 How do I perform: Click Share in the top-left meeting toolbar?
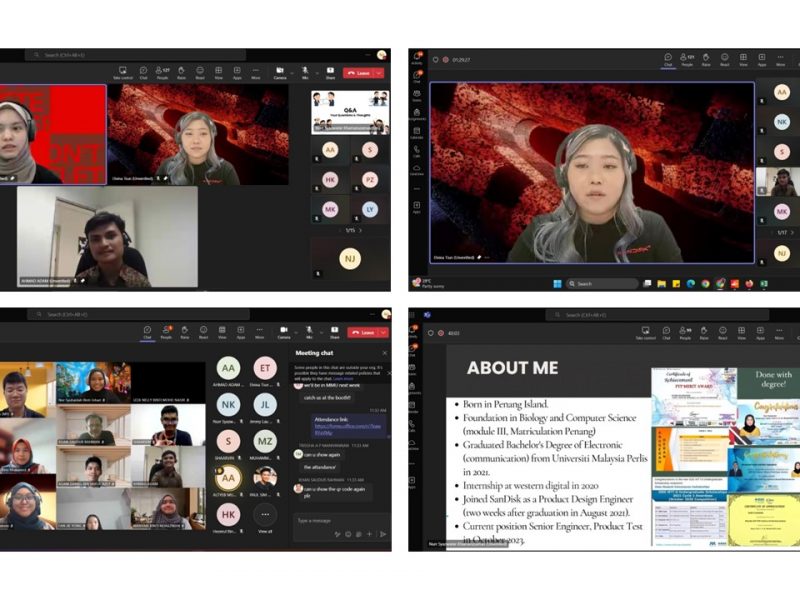coord(331,72)
